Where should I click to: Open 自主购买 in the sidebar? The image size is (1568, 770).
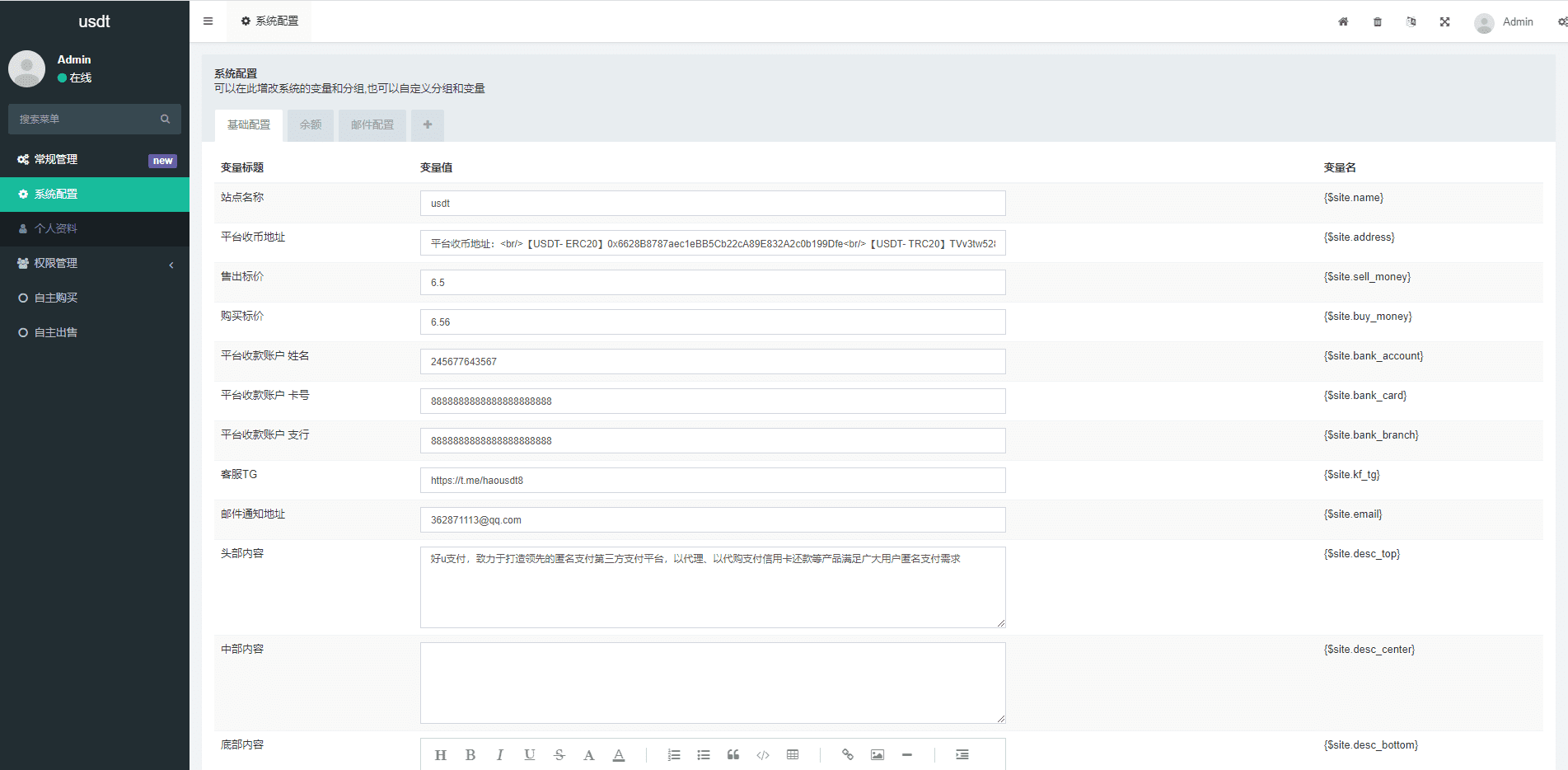coord(56,298)
